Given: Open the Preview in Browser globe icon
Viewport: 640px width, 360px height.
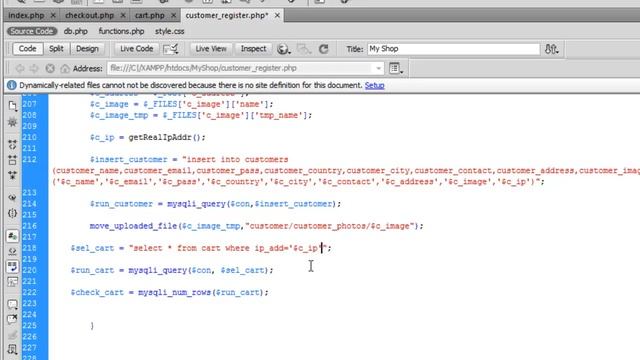Looking at the screenshot, I should [x=283, y=49].
